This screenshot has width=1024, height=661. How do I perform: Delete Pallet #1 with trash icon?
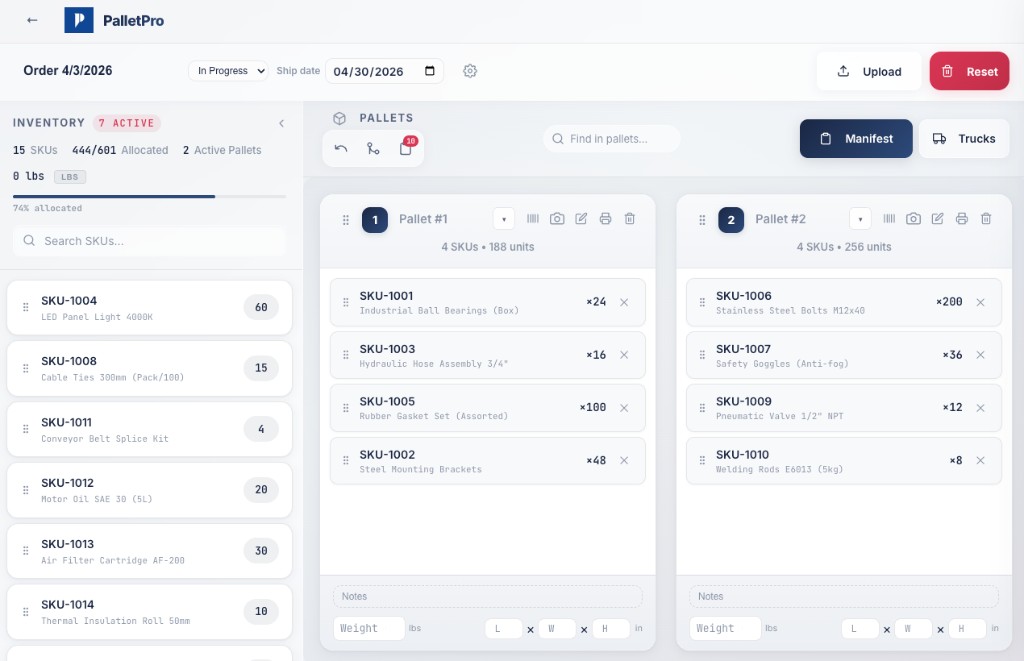(x=630, y=219)
